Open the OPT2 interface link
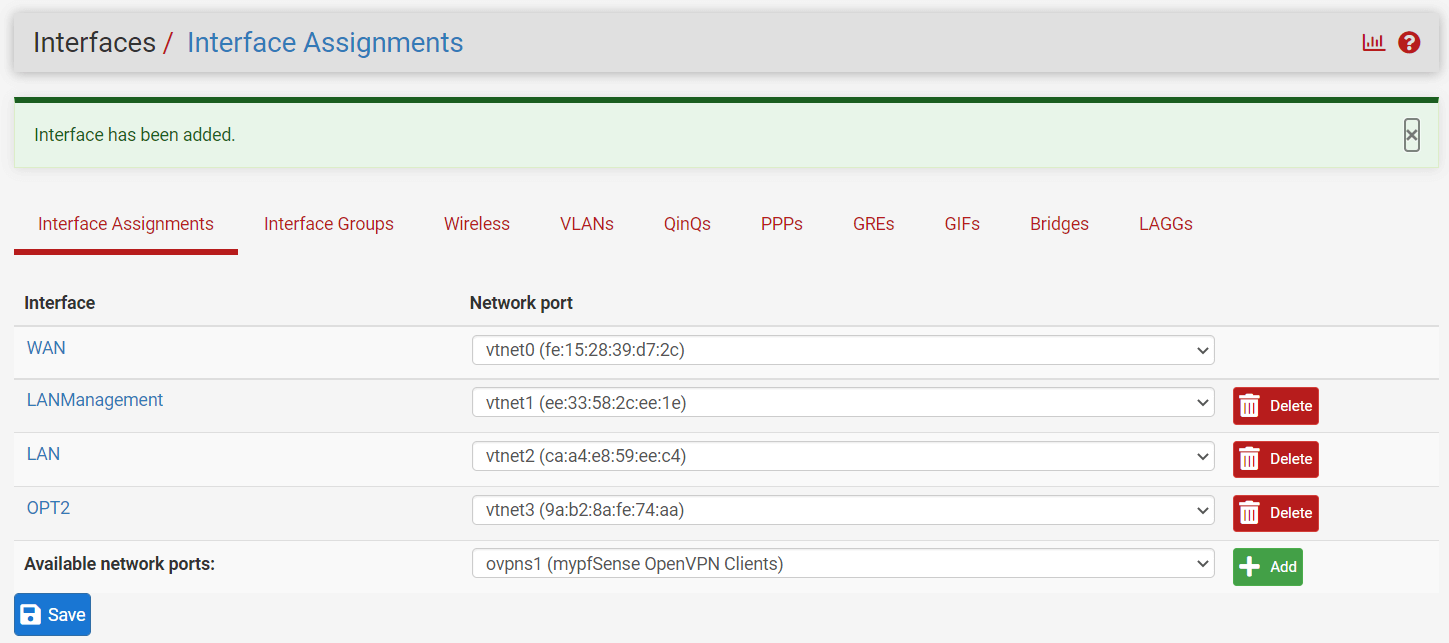 click(48, 508)
